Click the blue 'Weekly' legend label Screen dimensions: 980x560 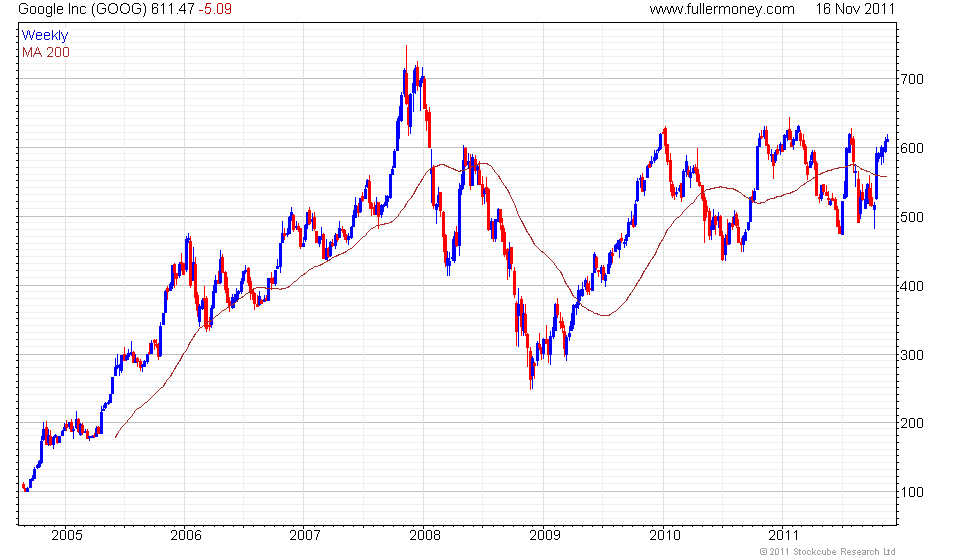tap(45, 36)
